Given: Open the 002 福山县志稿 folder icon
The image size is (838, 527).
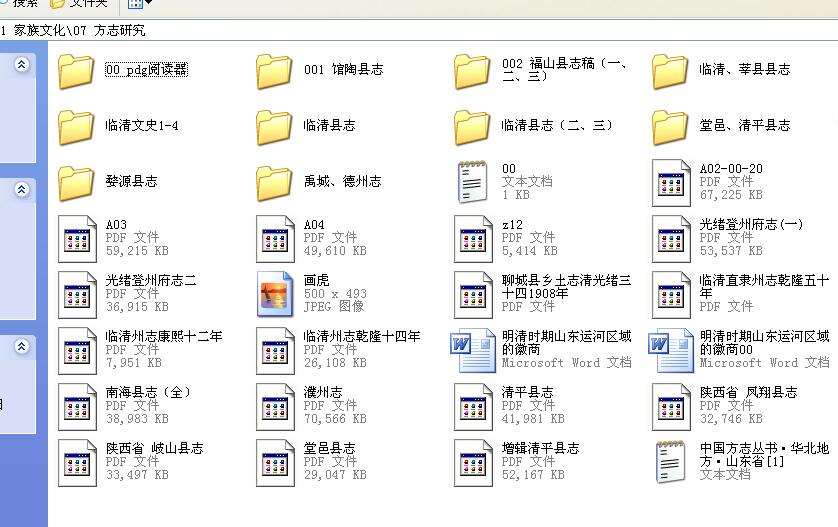Looking at the screenshot, I should pyautogui.click(x=472, y=70).
